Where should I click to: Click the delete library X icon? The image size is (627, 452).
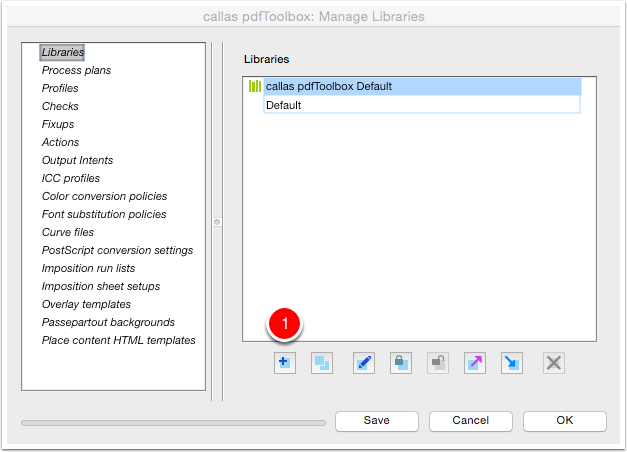tap(554, 363)
